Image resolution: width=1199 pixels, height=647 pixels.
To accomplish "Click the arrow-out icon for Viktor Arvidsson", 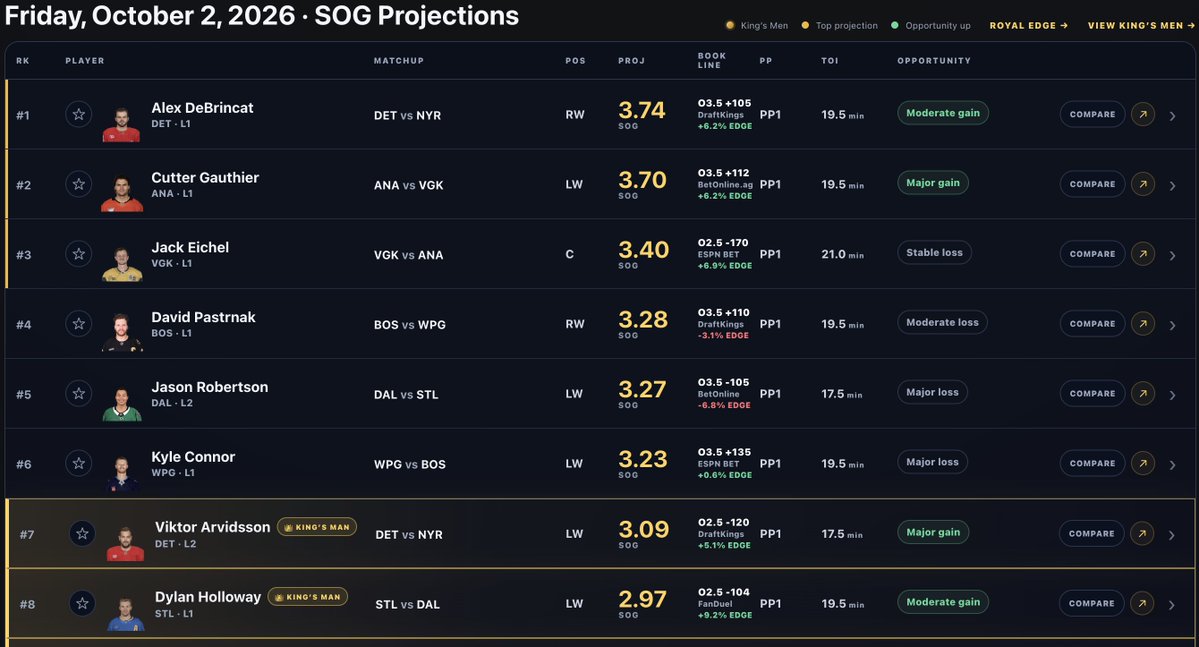I will [1142, 534].
